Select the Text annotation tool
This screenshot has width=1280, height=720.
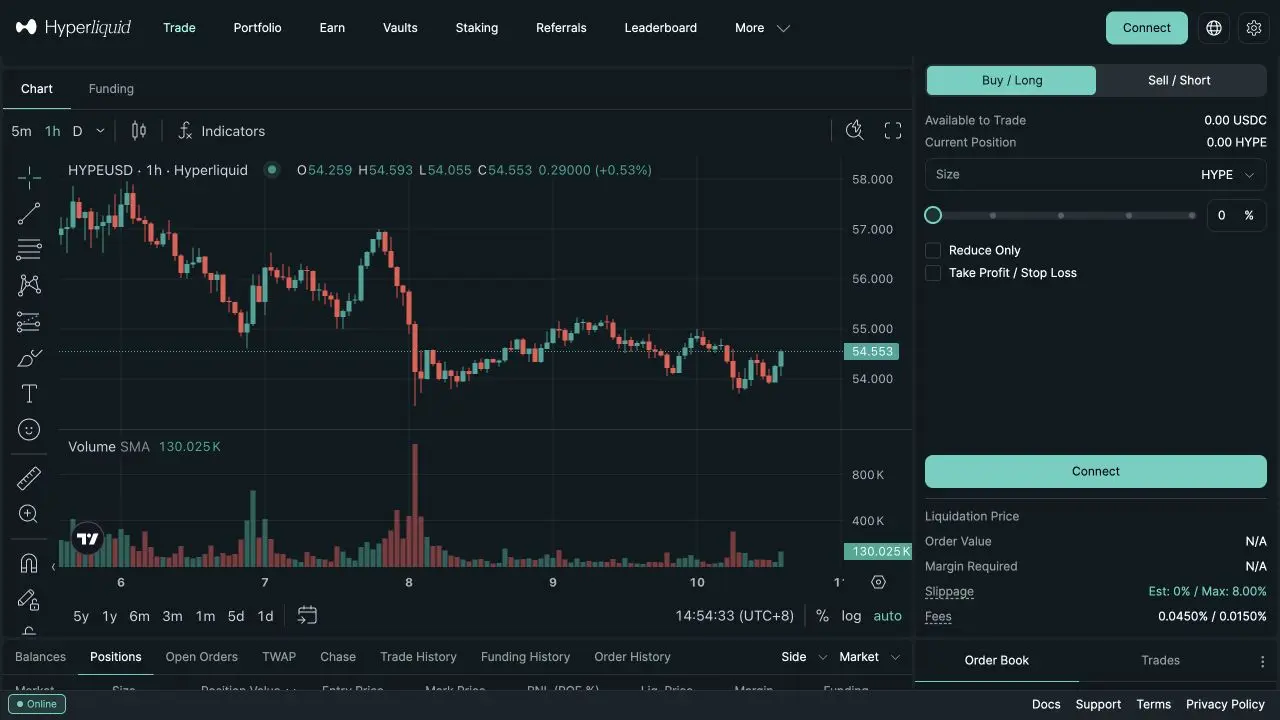29,394
